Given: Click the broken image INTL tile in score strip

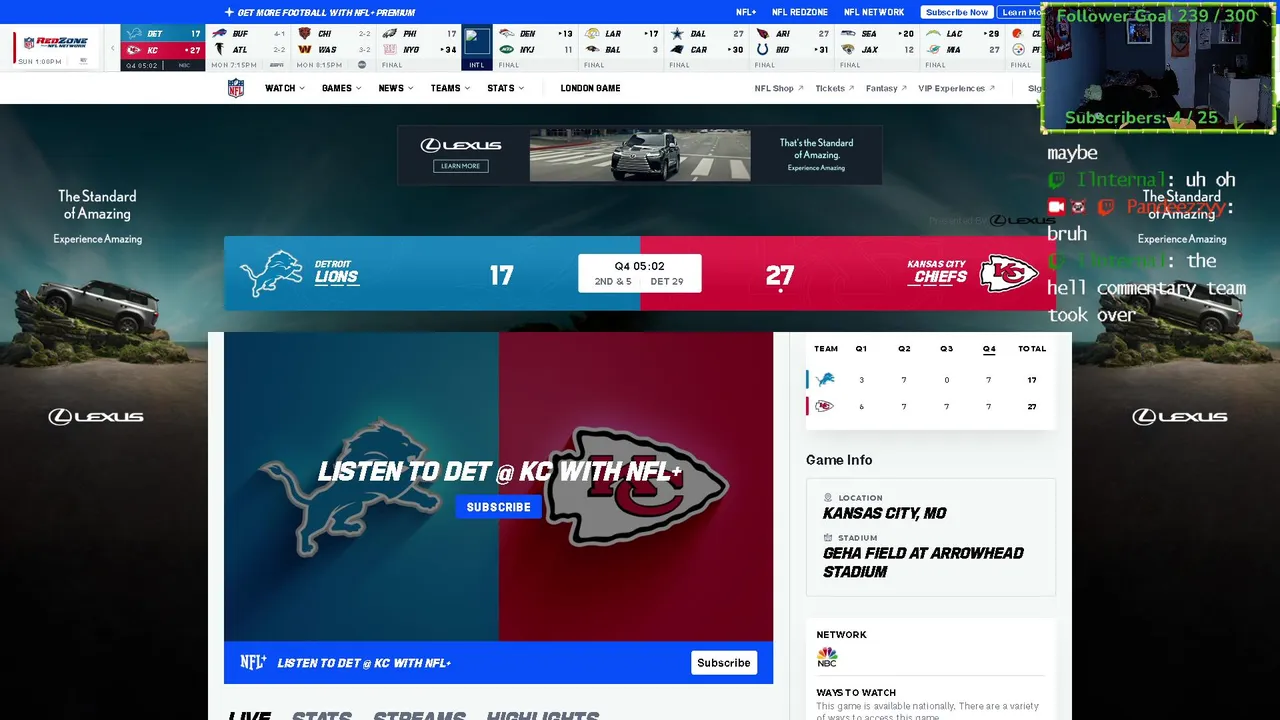Looking at the screenshot, I should point(477,47).
